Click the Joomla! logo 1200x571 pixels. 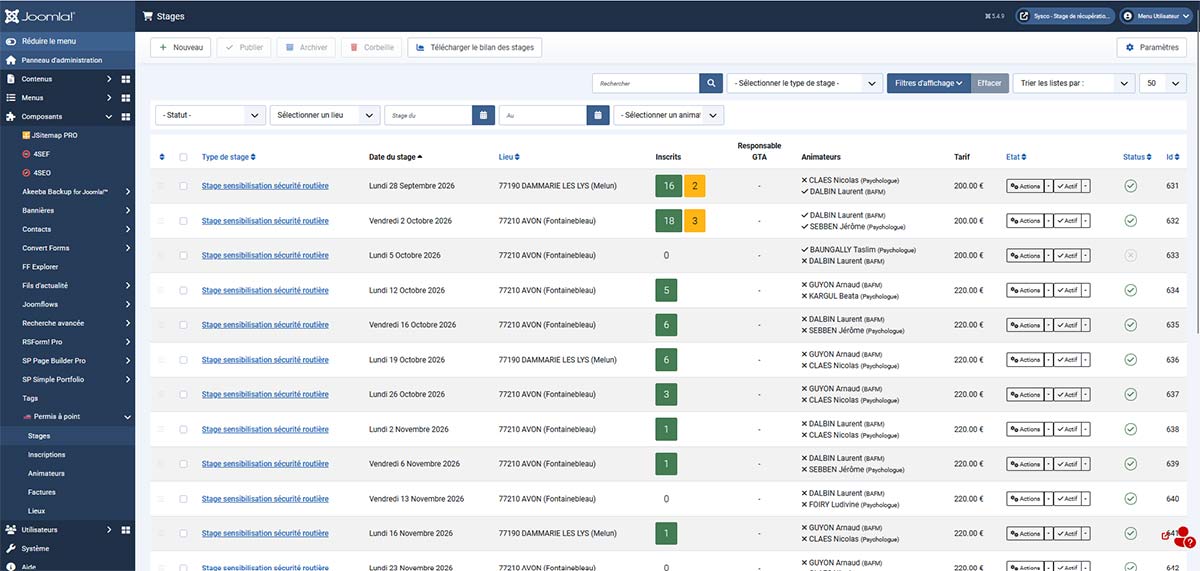pyautogui.click(x=39, y=17)
